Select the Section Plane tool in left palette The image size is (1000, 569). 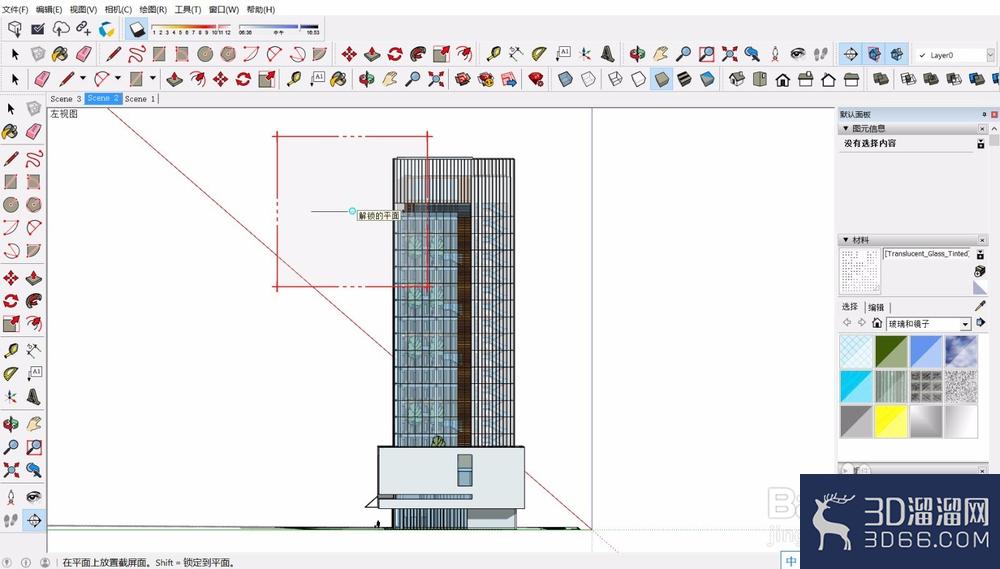(34, 521)
